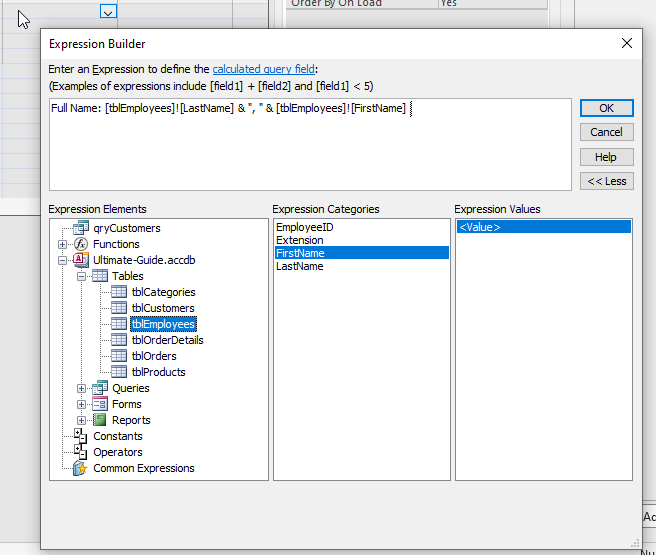Collapse the Tables tree node
This screenshot has width=656, height=555.
[82, 276]
